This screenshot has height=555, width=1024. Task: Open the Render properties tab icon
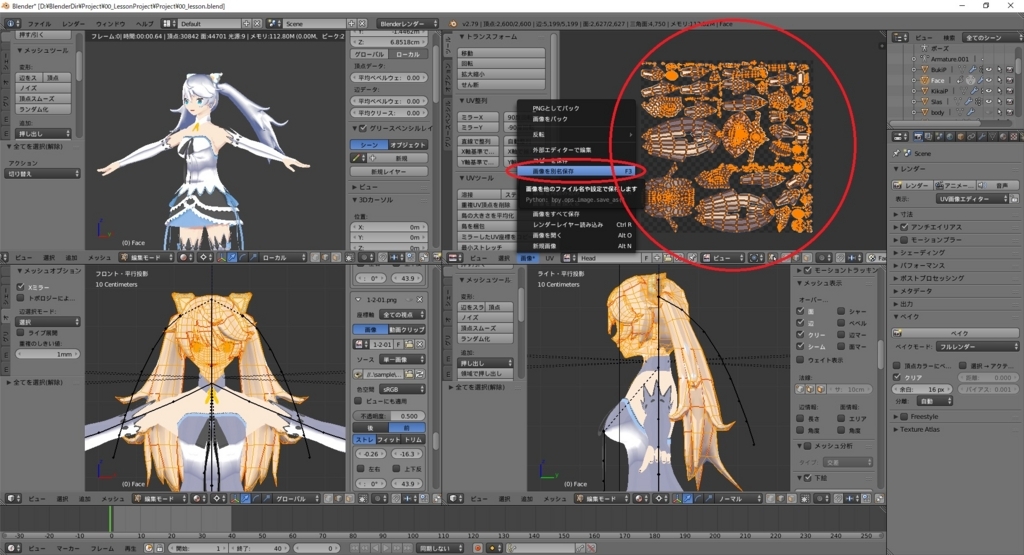tap(918, 136)
